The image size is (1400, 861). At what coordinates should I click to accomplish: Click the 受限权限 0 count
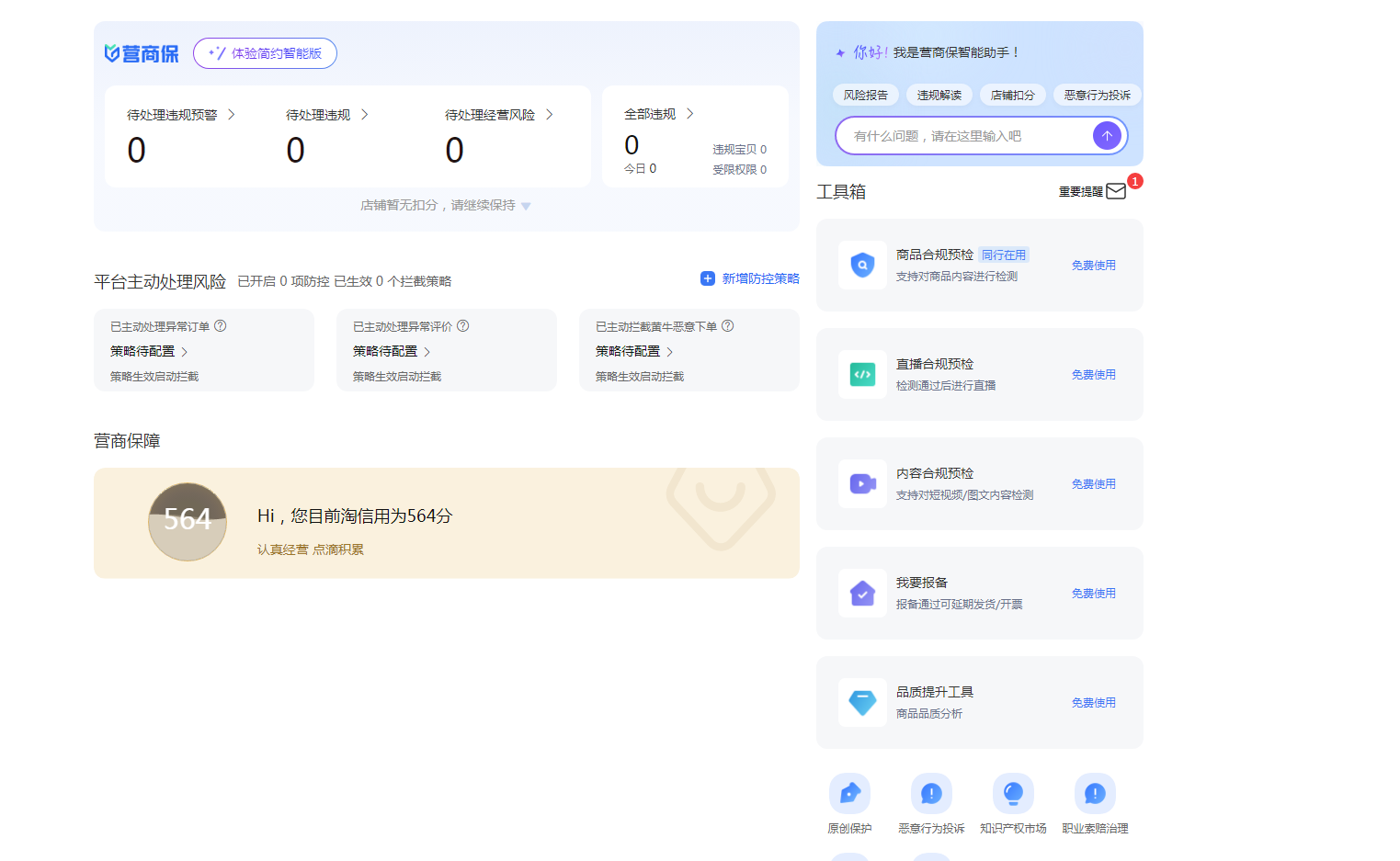(x=740, y=170)
